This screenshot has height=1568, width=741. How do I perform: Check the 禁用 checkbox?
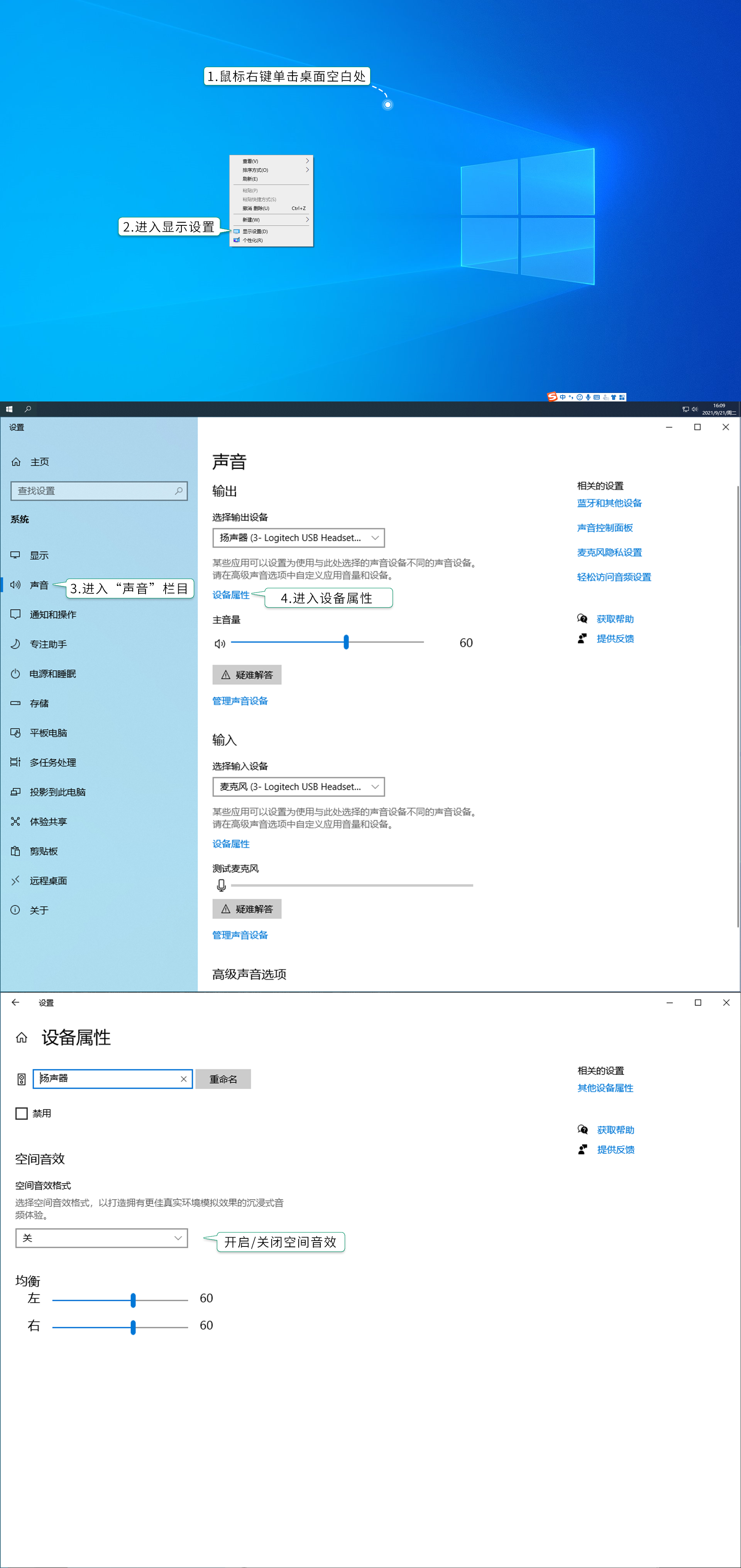tap(21, 1113)
